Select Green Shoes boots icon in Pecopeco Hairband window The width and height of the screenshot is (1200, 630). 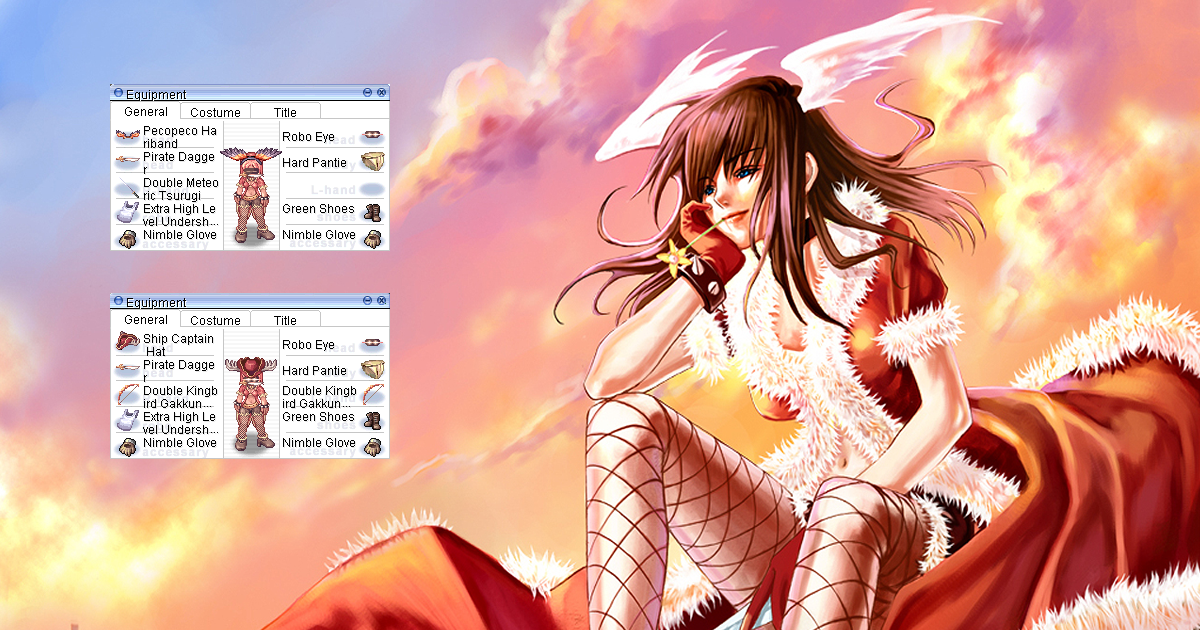(373, 212)
